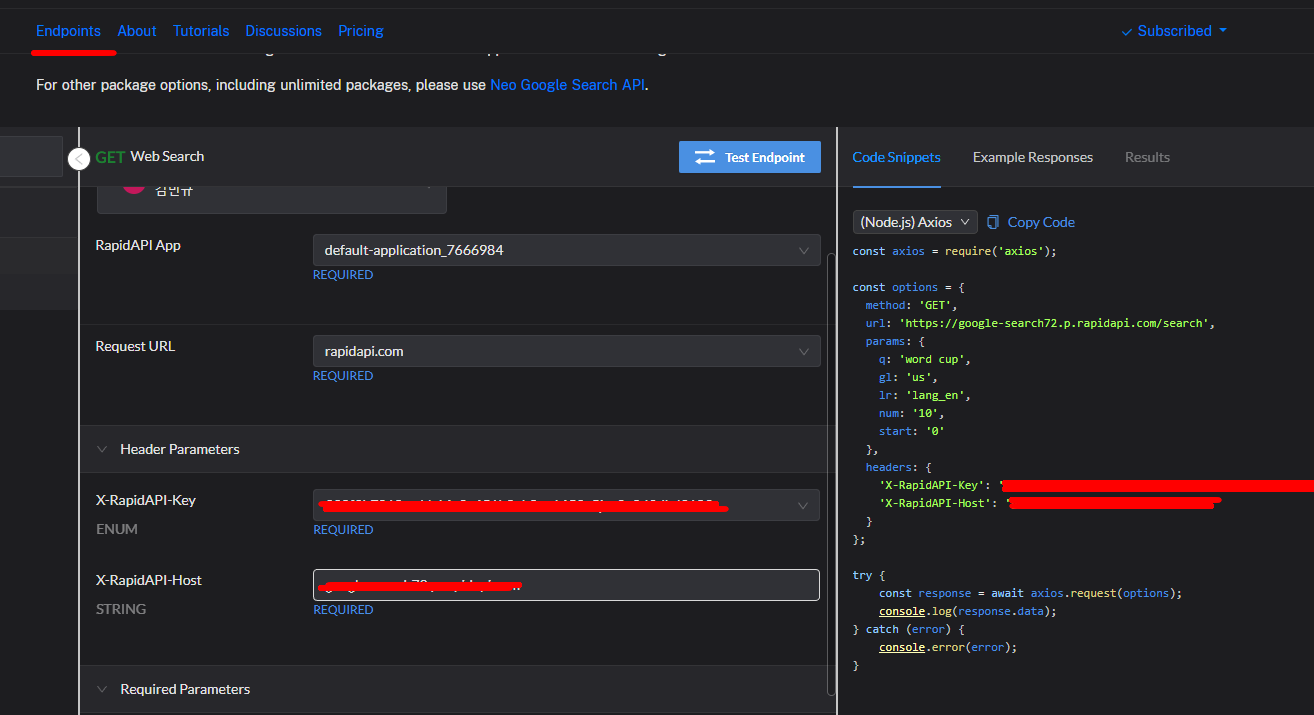
Task: Click the console.error(error) line
Action: point(948,647)
